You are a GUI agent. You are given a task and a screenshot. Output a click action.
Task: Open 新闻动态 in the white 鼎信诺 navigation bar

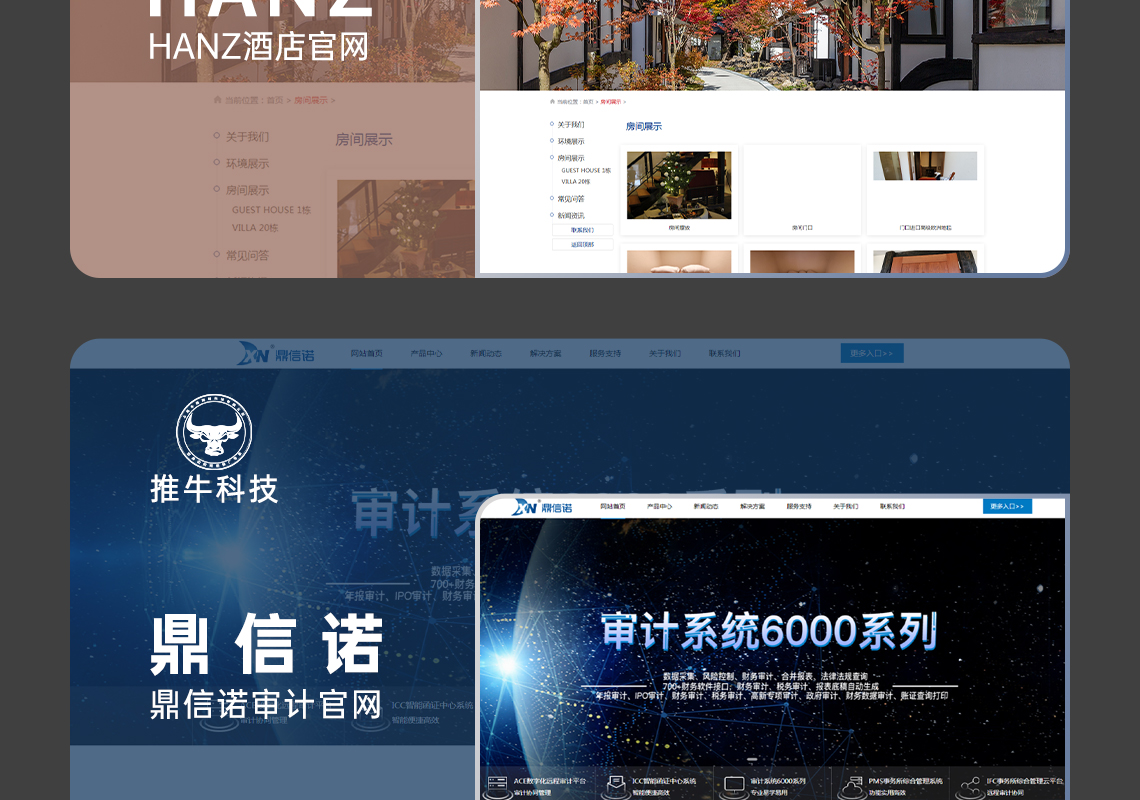pyautogui.click(x=706, y=506)
